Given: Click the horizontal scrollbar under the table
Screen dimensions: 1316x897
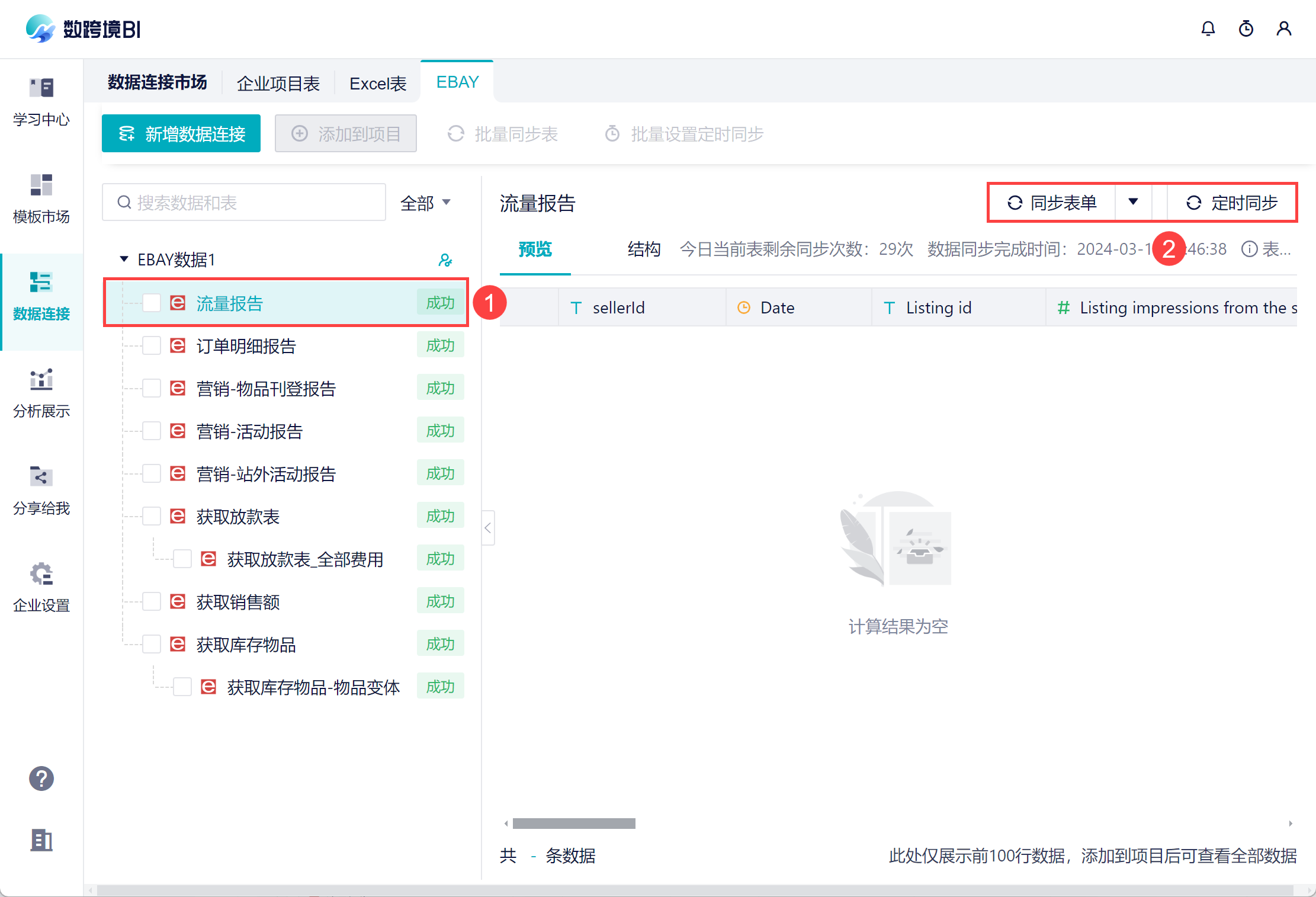Looking at the screenshot, I should (x=573, y=824).
